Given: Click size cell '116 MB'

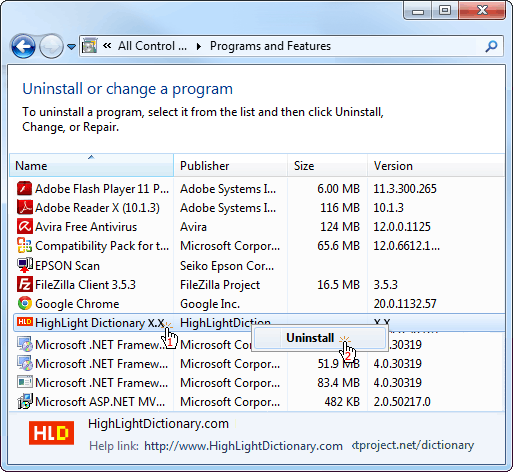Looking at the screenshot, I should [x=340, y=208].
